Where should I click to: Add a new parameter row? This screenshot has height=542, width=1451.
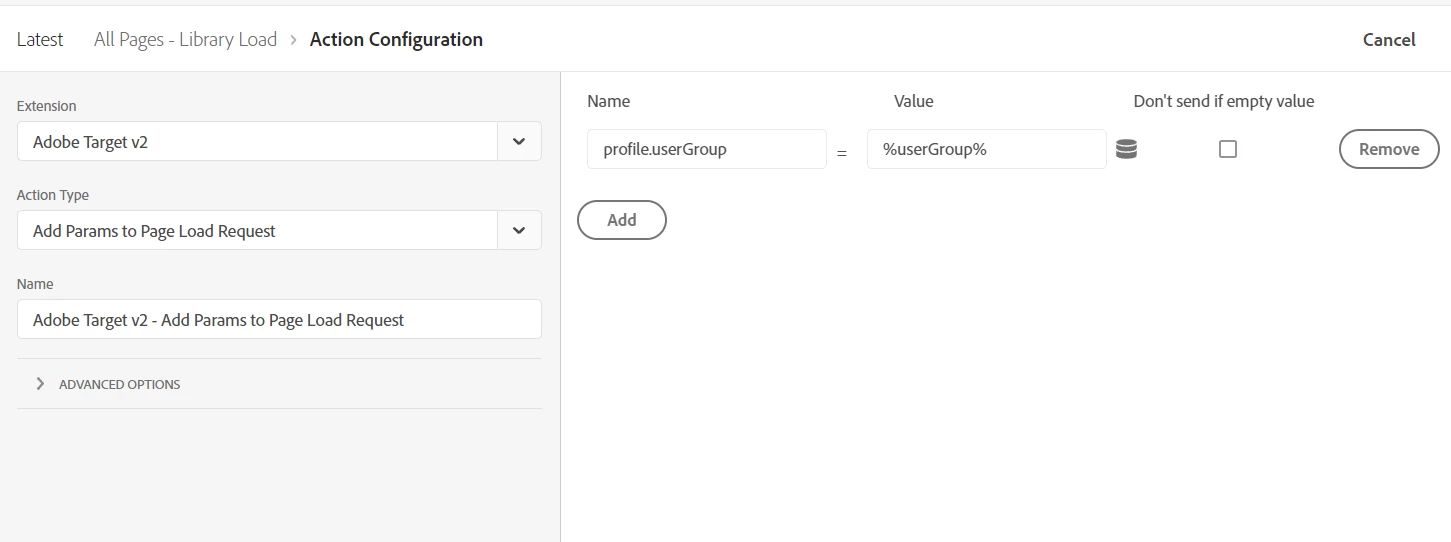tap(621, 220)
